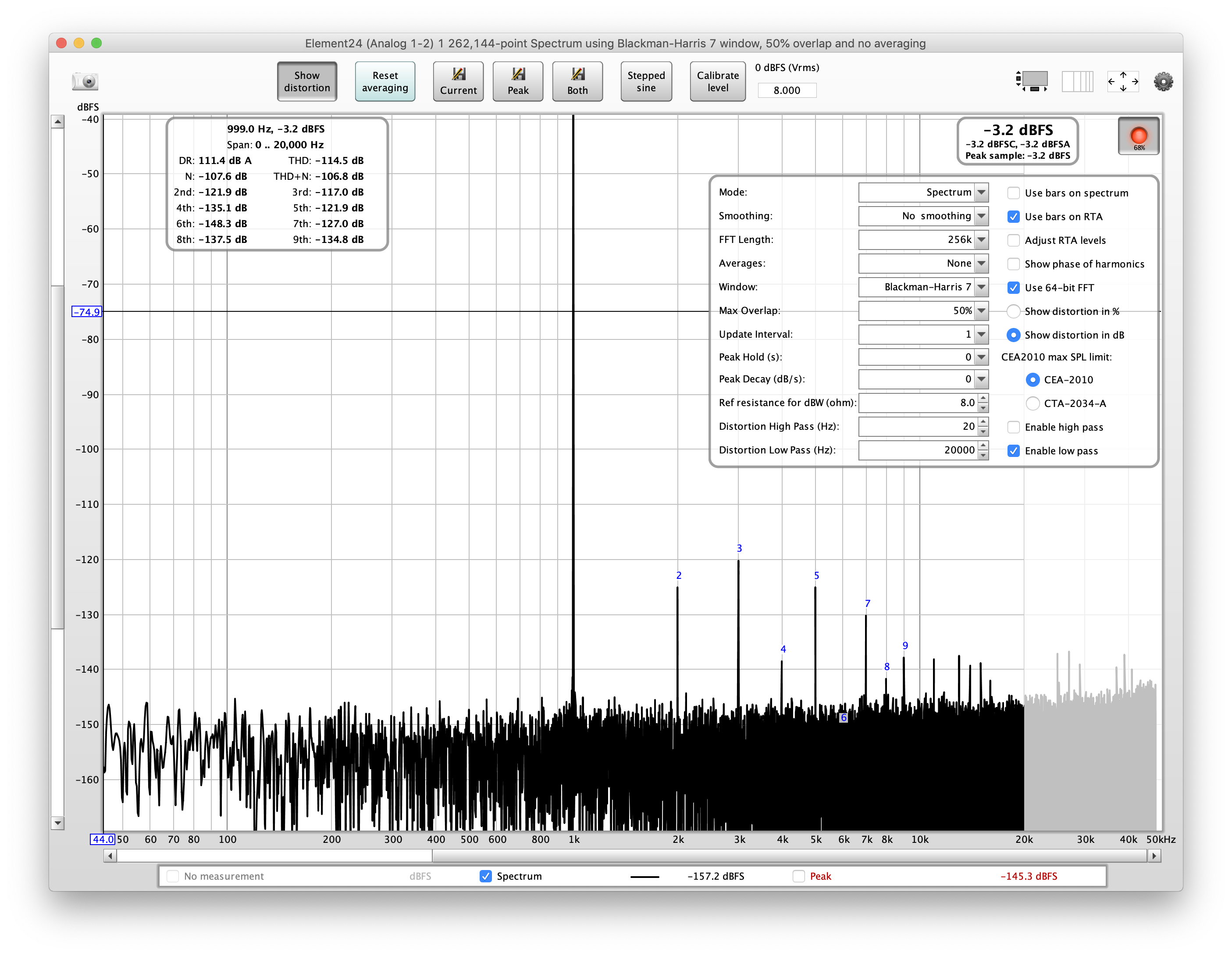
Task: Open the Update Interval dropdown
Action: pos(923,335)
